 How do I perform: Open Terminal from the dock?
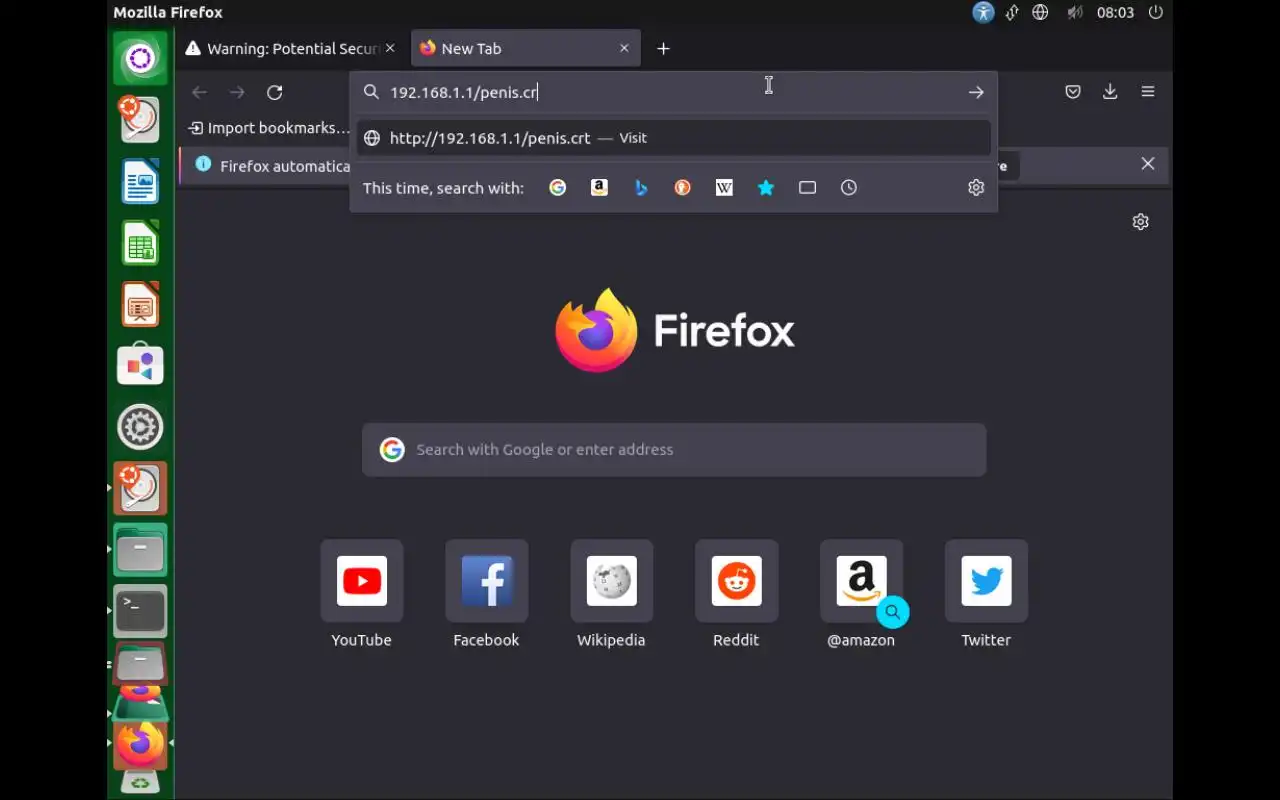(x=140, y=611)
